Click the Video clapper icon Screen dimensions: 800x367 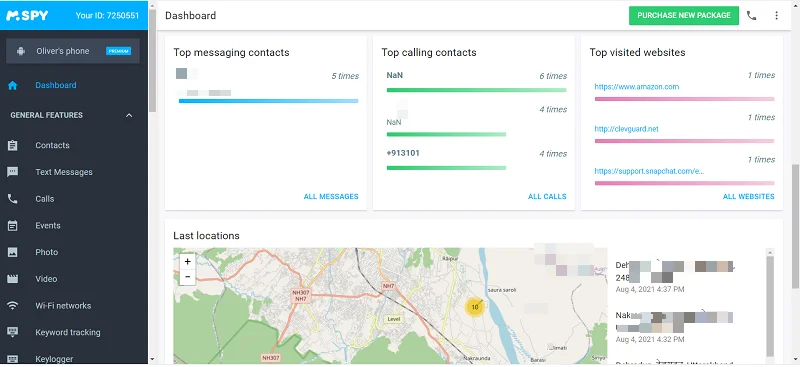click(13, 279)
